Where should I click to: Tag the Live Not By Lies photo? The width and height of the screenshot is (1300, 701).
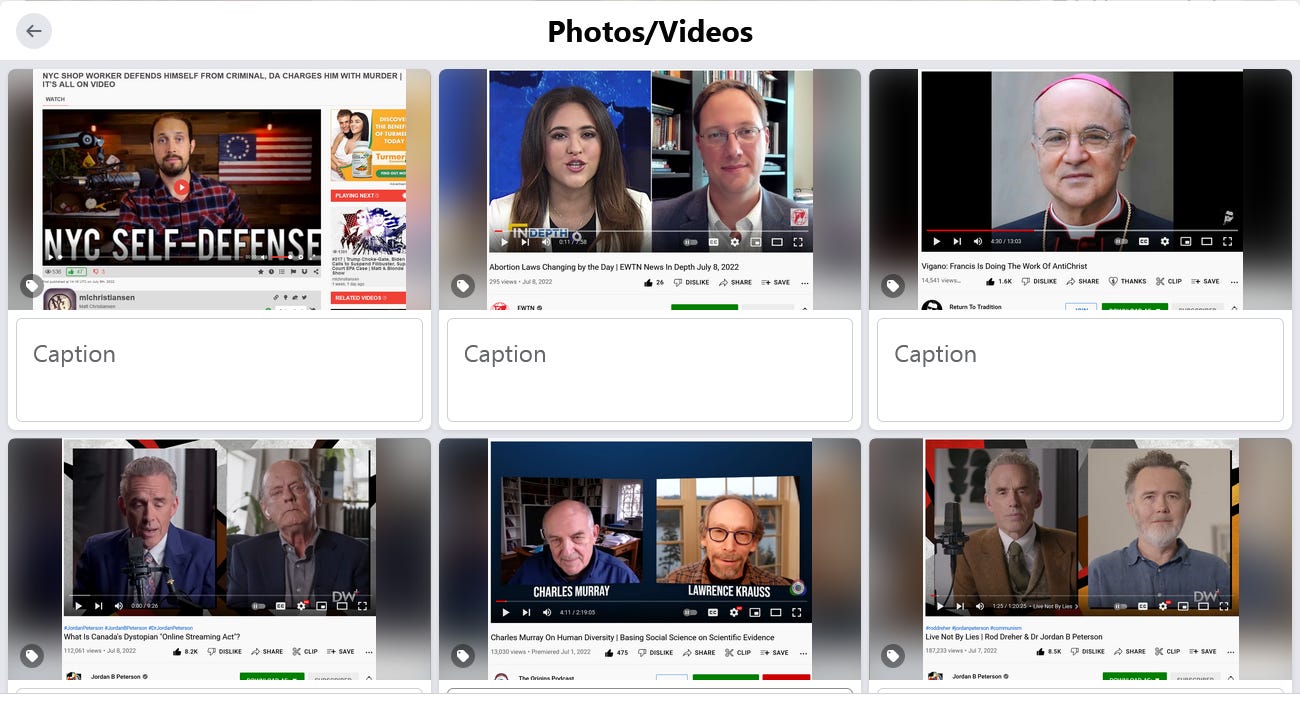[893, 656]
